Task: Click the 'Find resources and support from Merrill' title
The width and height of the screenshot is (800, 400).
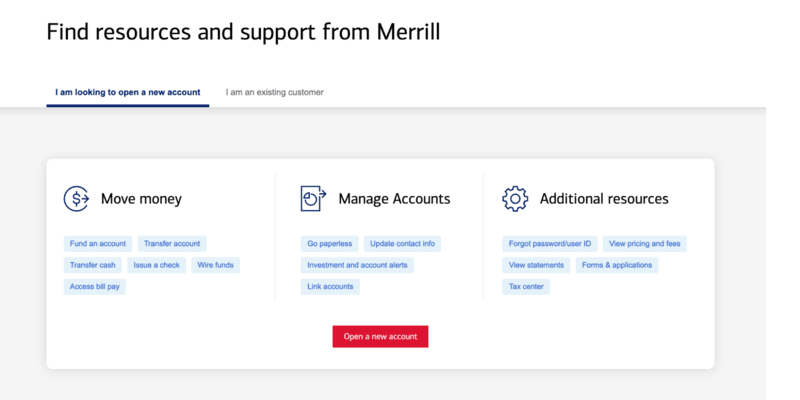Action: pos(243,32)
